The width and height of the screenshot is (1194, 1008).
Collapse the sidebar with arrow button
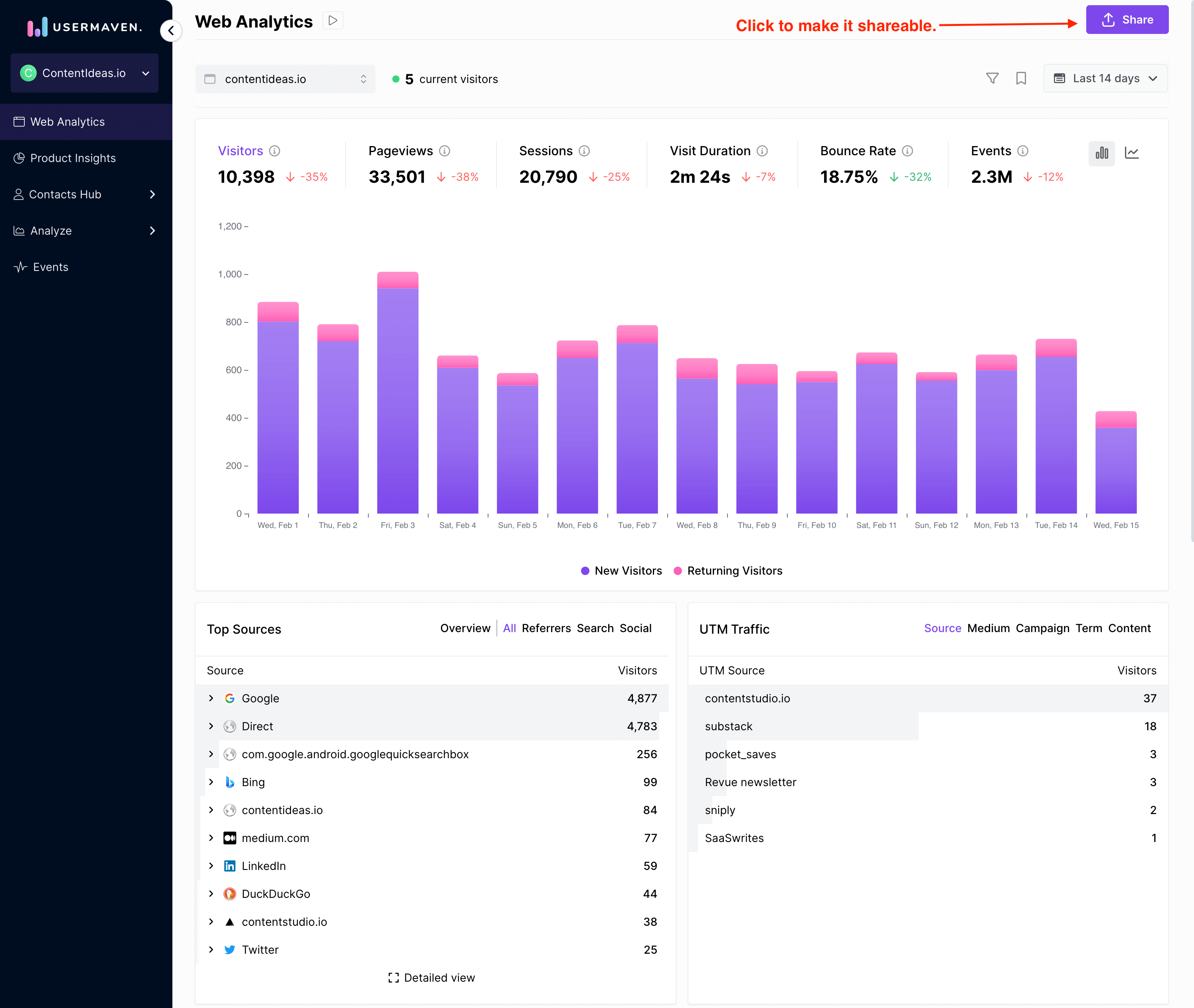[x=171, y=31]
